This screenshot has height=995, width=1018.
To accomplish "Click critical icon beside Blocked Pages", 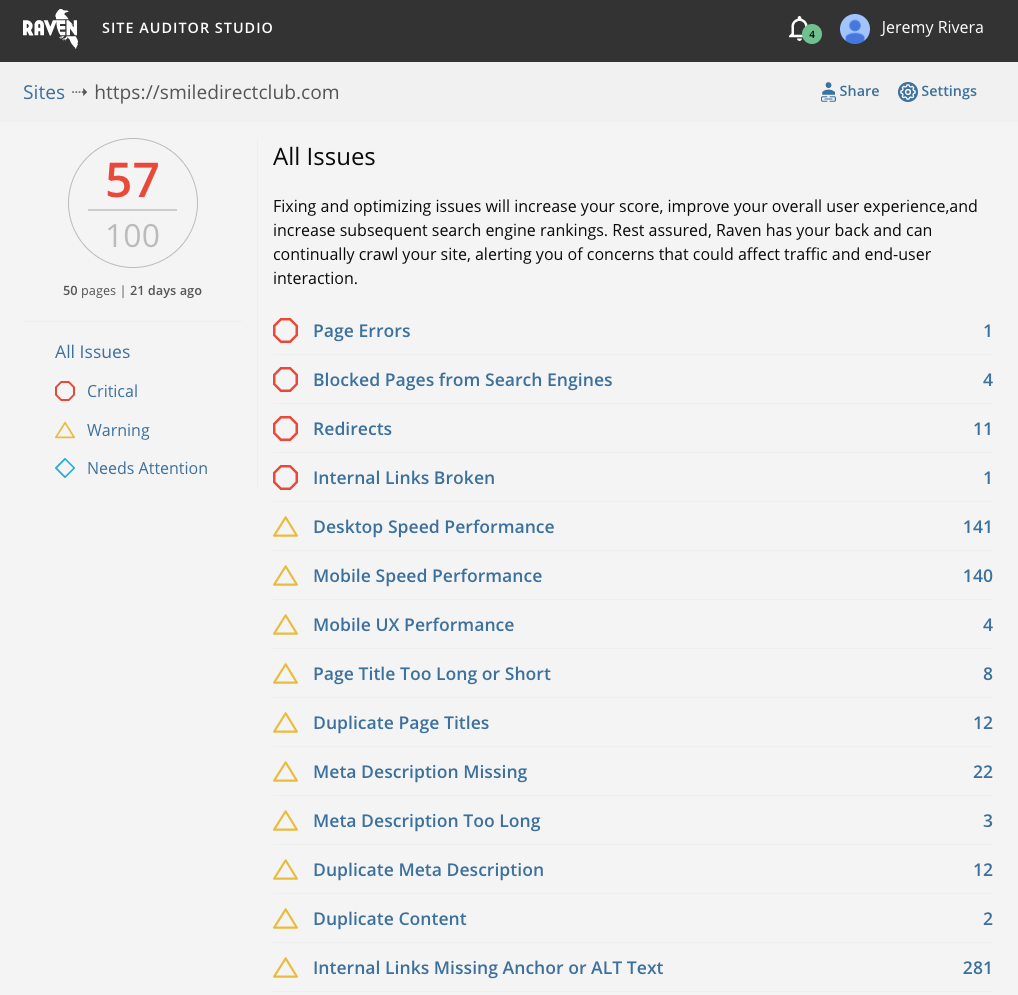I will pos(286,380).
